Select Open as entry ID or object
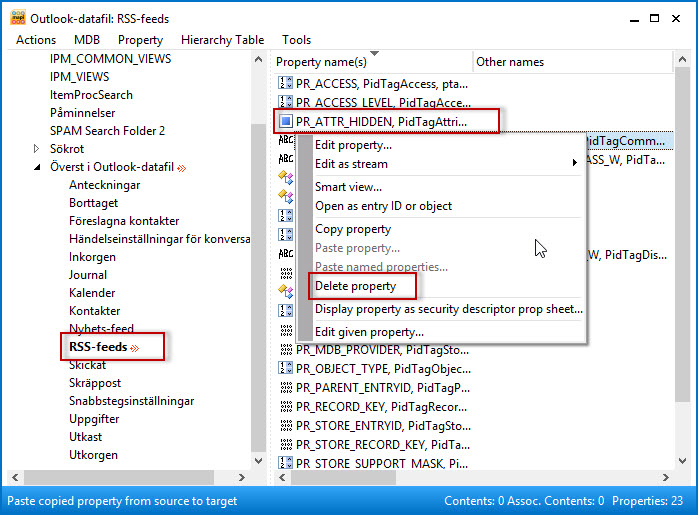The image size is (698, 515). (x=383, y=206)
